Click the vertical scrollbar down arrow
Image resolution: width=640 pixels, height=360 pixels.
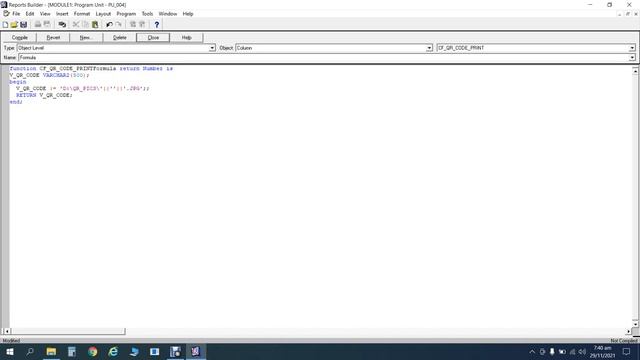(x=635, y=323)
